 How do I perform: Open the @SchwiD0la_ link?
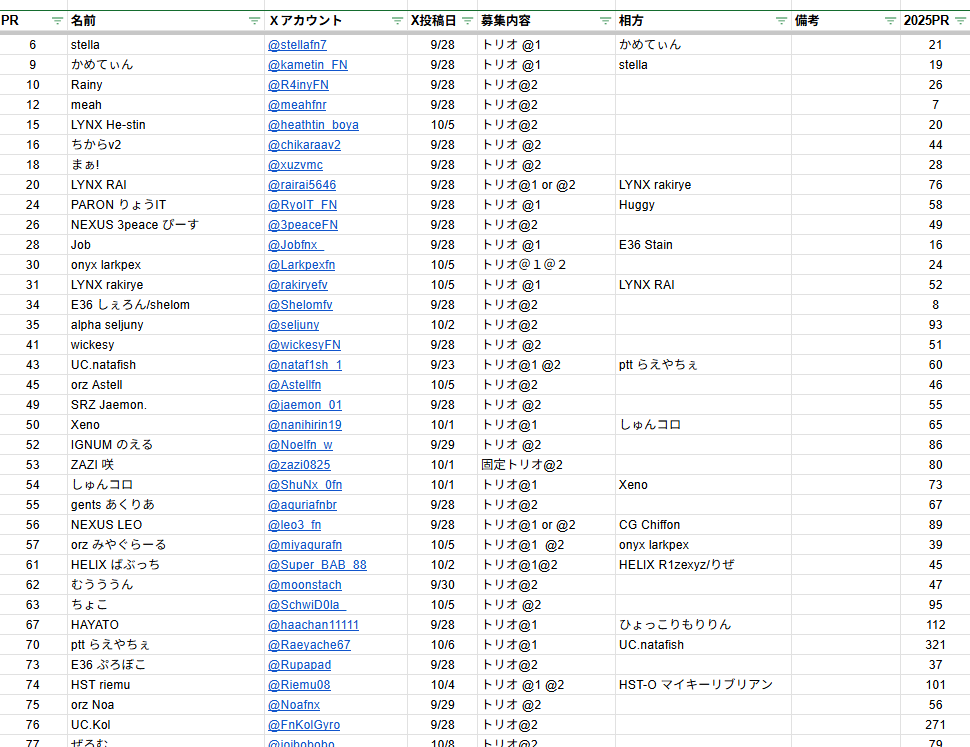(307, 605)
